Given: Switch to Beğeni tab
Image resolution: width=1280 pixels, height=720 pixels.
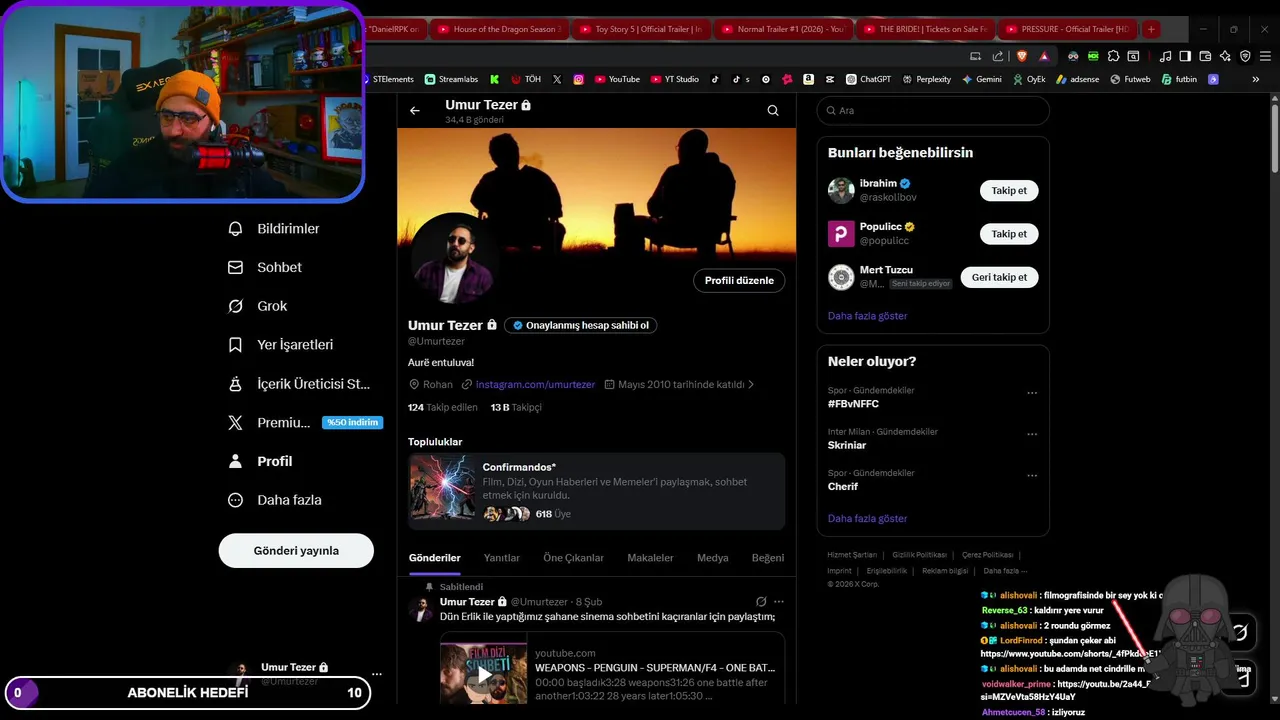Looking at the screenshot, I should coord(768,558).
